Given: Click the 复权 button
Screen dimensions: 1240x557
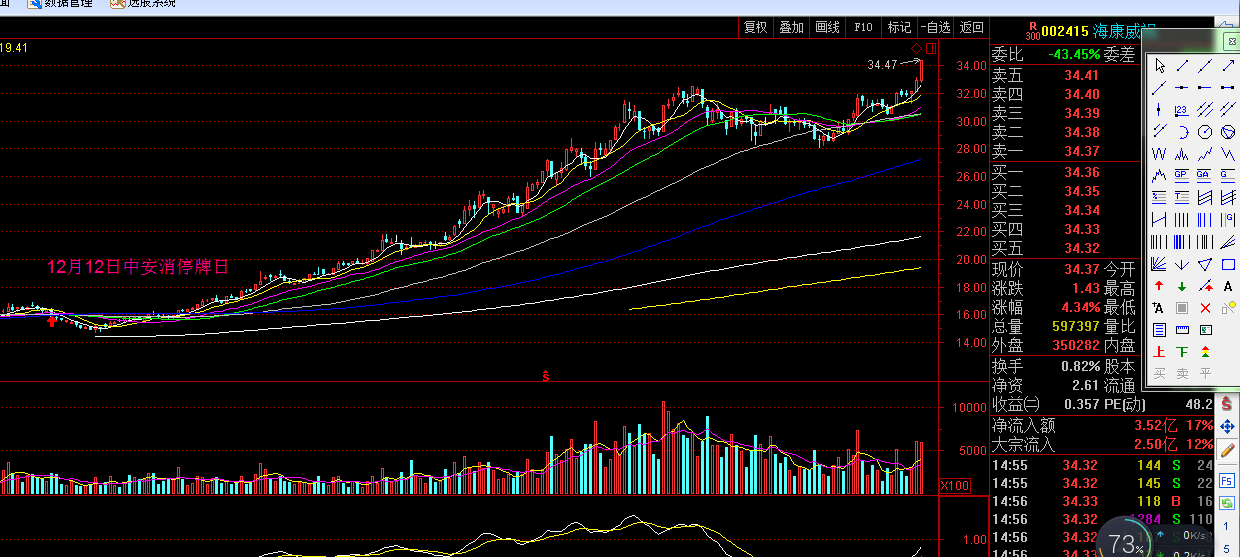Looking at the screenshot, I should click(755, 27).
